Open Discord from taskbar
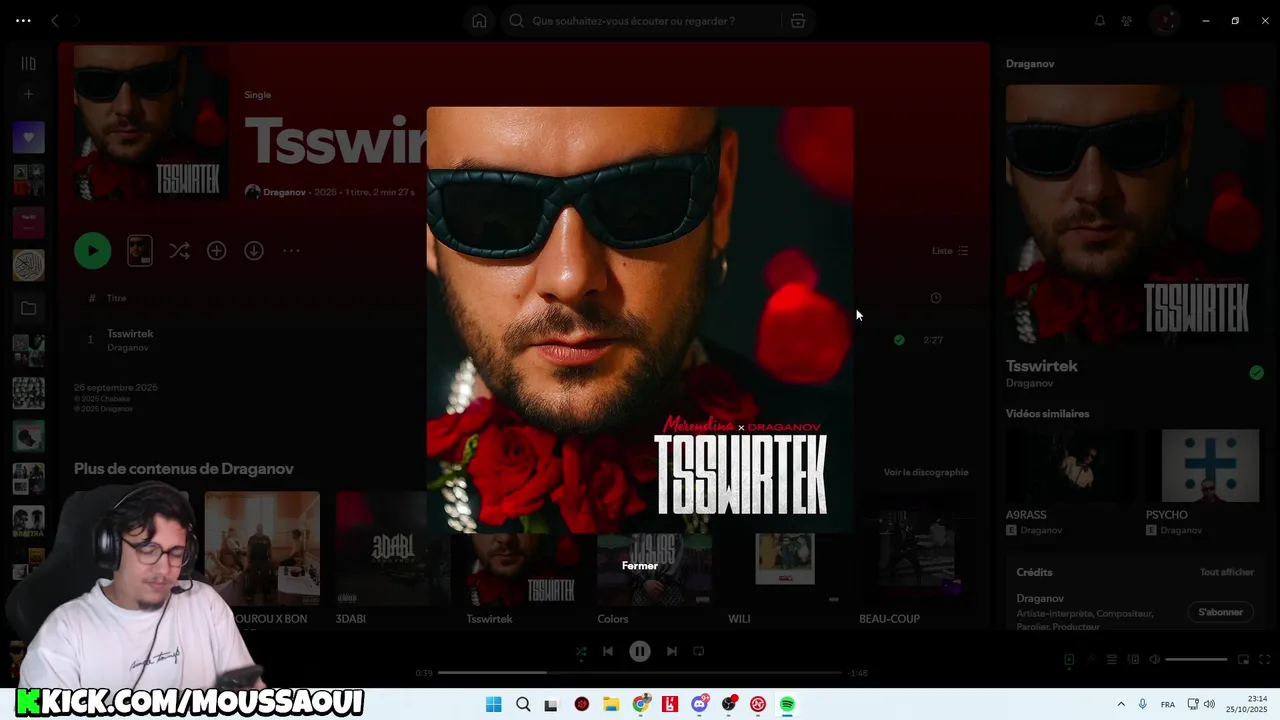This screenshot has height=720, width=1280. tap(700, 704)
